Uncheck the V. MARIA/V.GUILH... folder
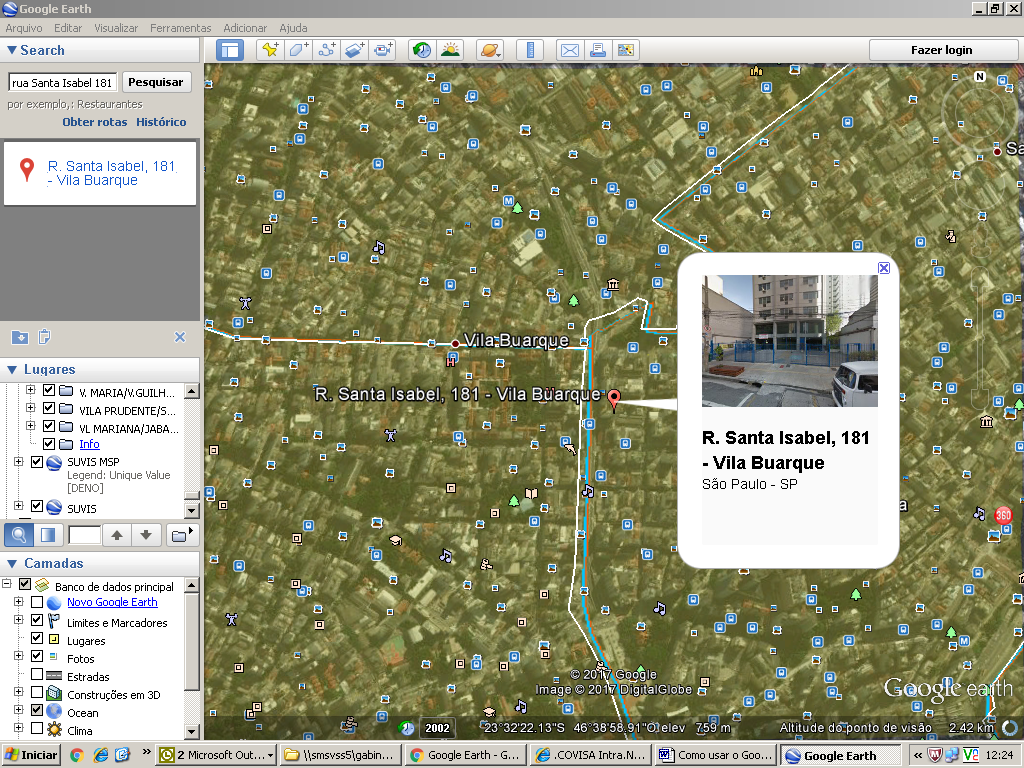Screen dimensions: 1024x768 tap(49, 391)
